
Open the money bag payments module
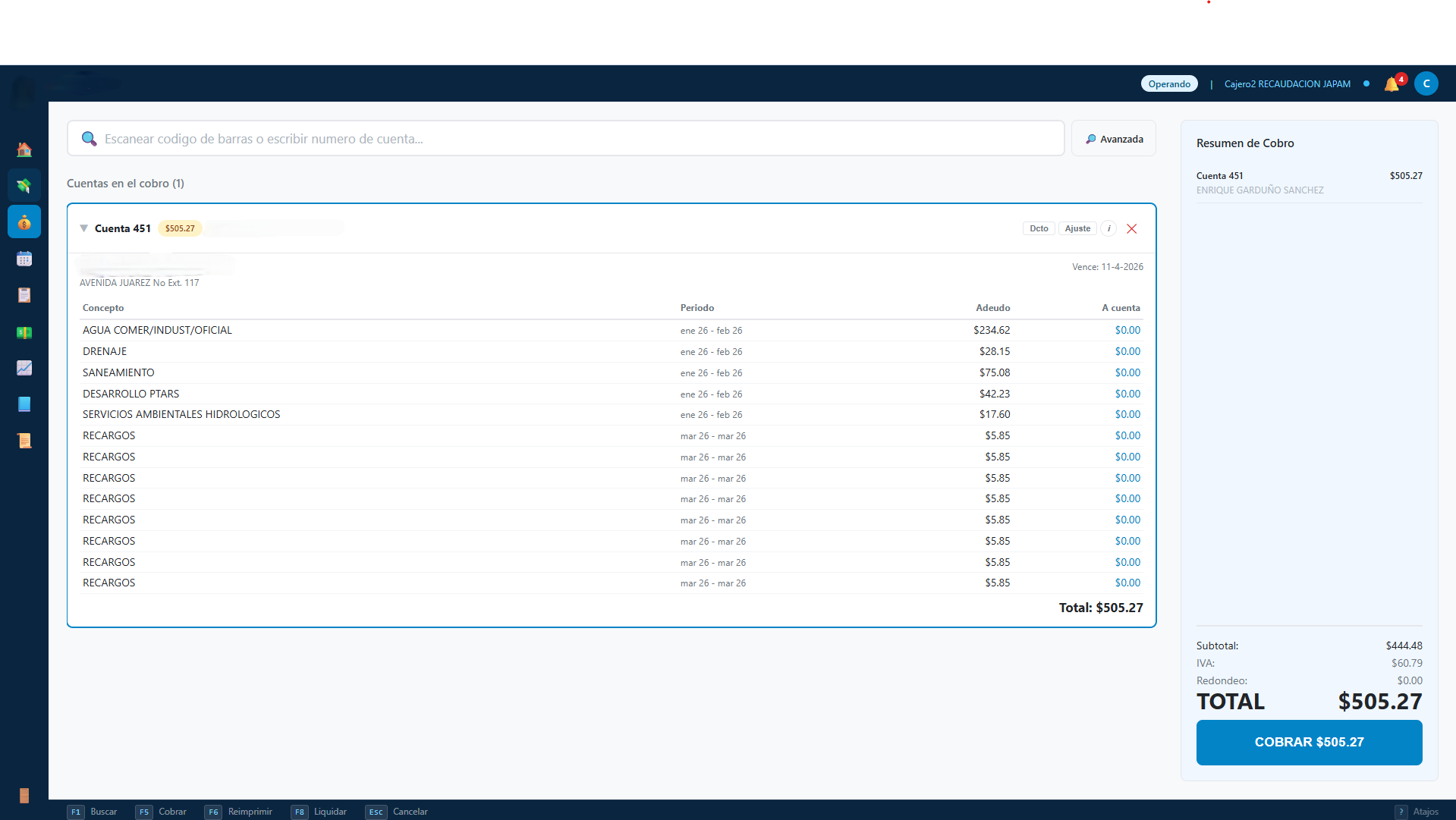point(24,221)
